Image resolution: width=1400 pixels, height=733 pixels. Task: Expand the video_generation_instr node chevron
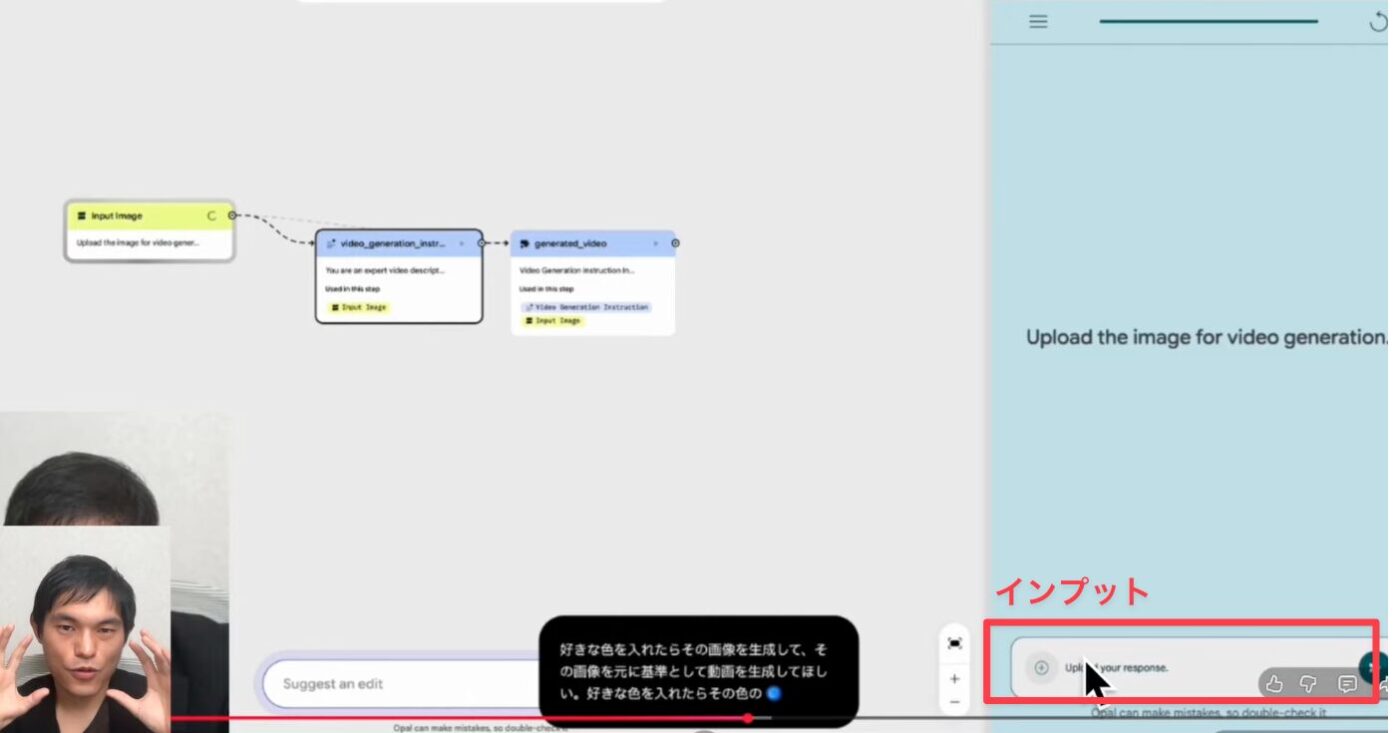(x=461, y=243)
